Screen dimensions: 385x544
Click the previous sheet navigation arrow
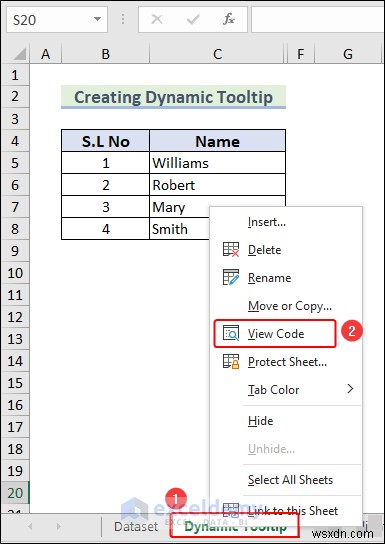(30, 526)
